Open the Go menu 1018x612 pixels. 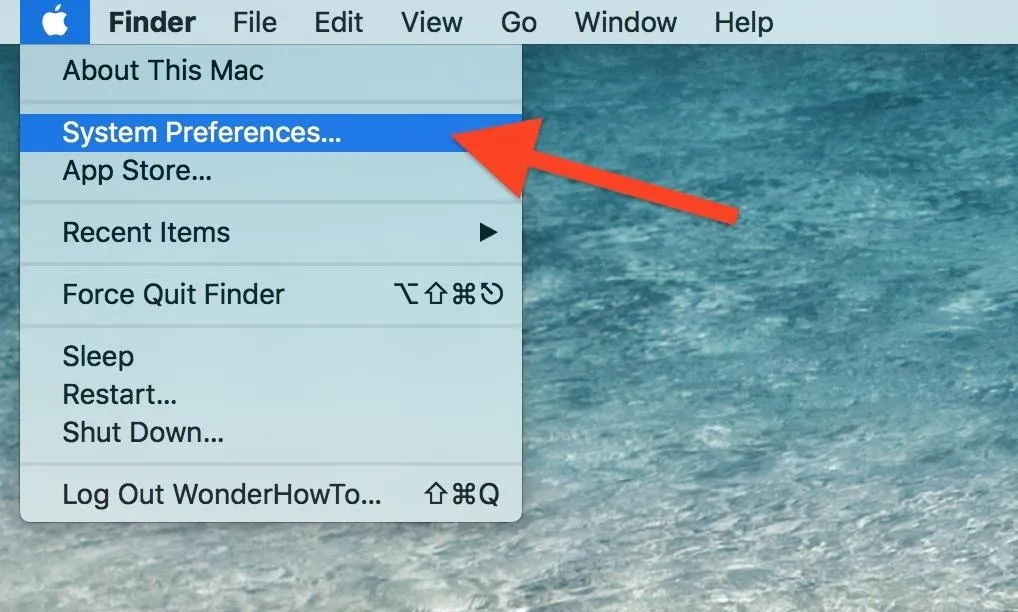[x=518, y=23]
